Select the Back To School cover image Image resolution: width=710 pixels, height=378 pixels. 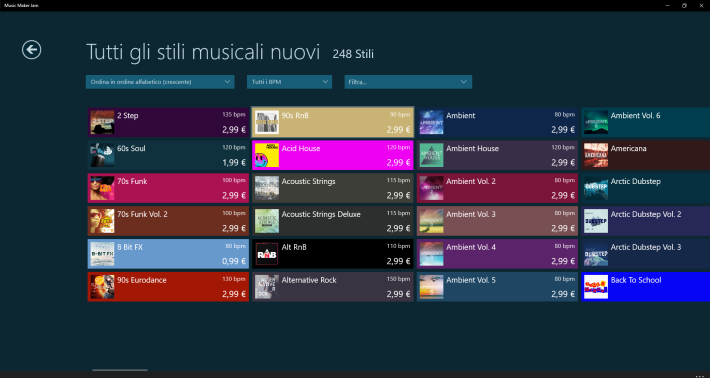(596, 287)
